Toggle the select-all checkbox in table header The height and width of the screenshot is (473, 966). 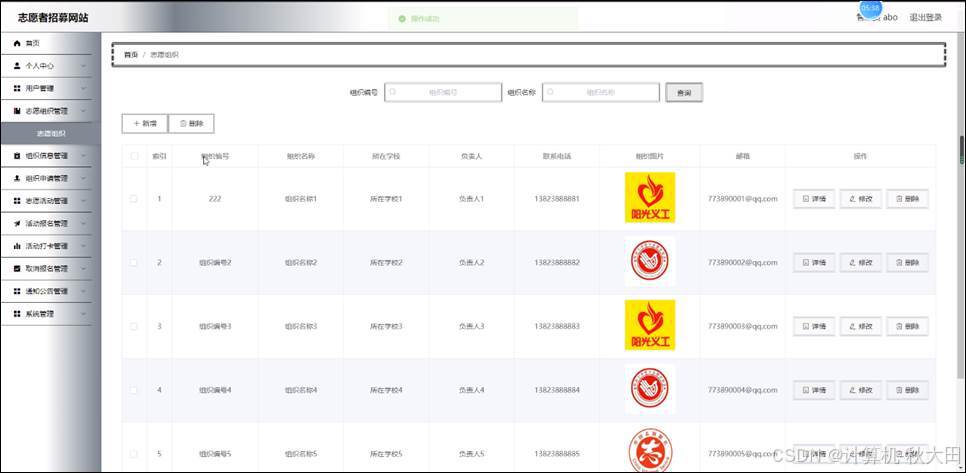[x=134, y=156]
